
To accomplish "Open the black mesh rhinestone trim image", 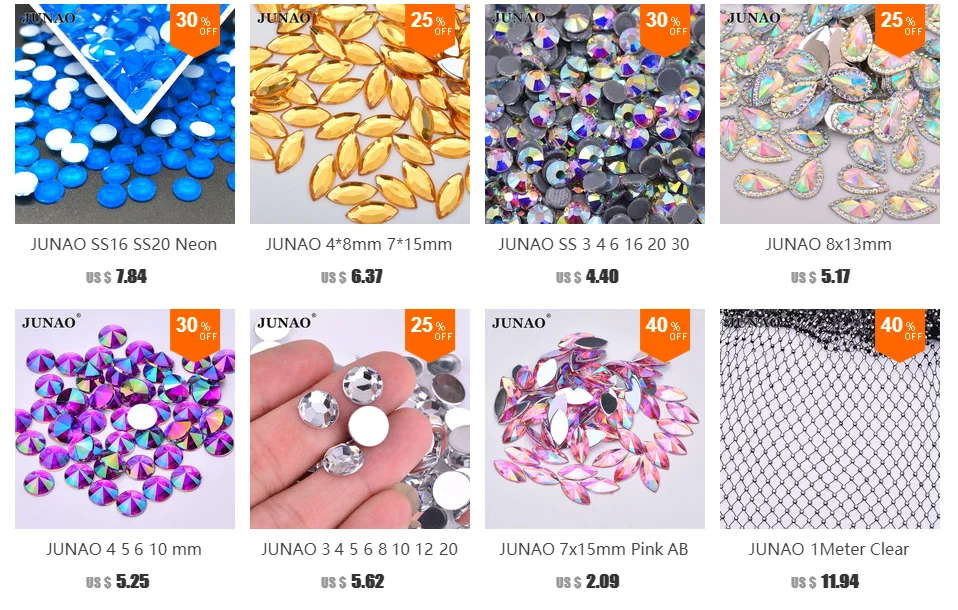I will click(x=830, y=419).
